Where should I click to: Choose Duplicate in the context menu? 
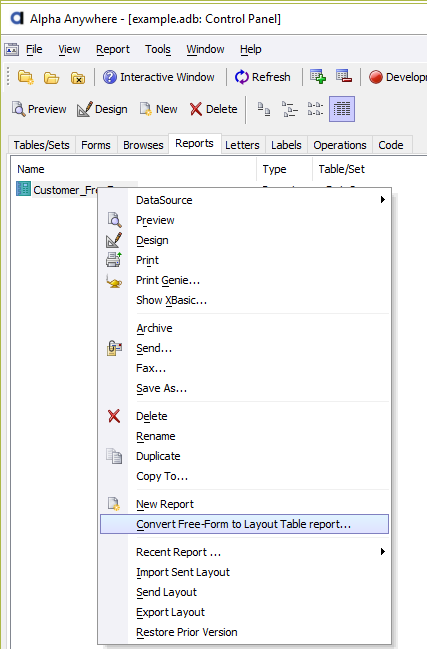pos(244,456)
